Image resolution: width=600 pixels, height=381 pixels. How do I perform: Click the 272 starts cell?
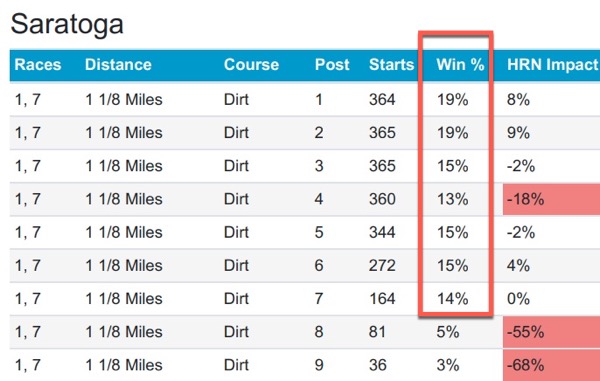[x=382, y=265]
